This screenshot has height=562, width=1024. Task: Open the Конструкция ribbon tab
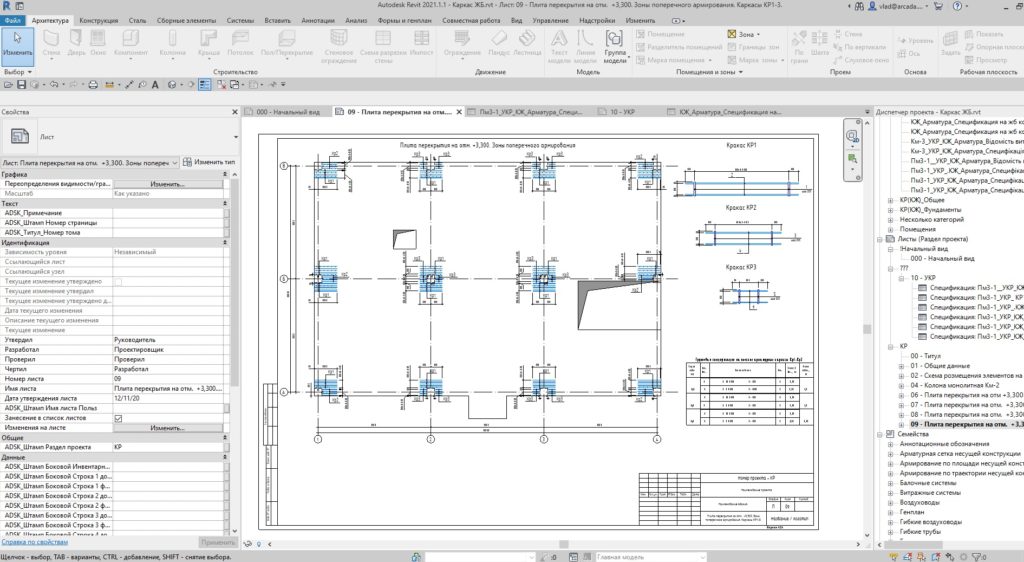click(x=98, y=19)
